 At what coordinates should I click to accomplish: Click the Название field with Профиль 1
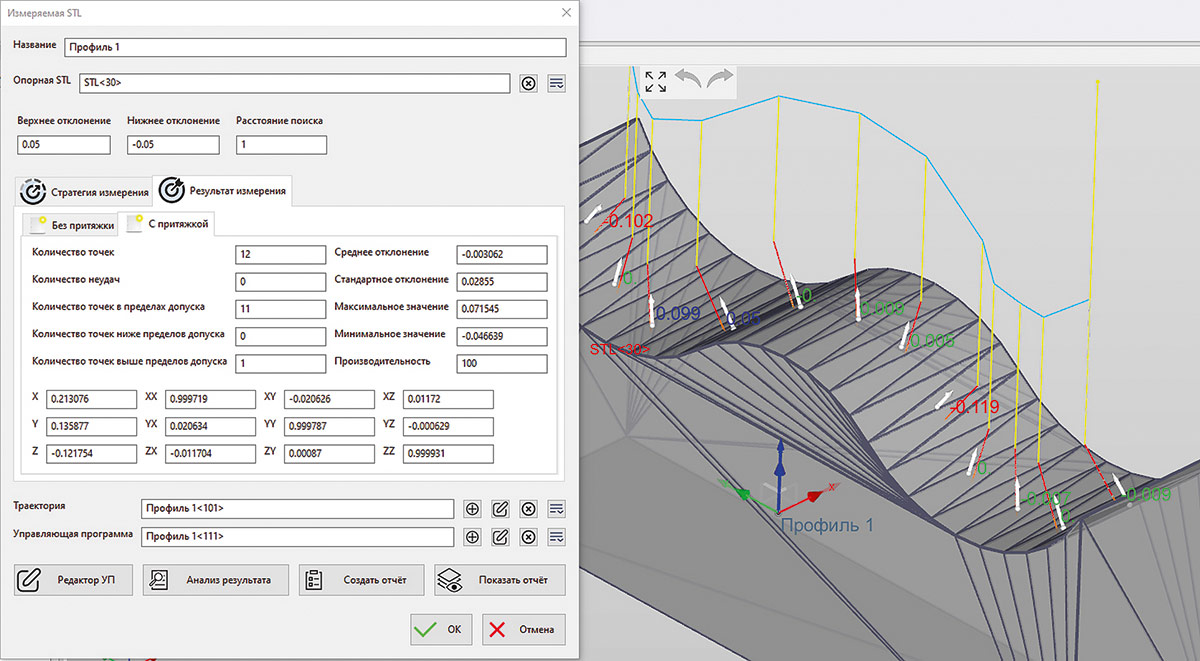click(315, 47)
